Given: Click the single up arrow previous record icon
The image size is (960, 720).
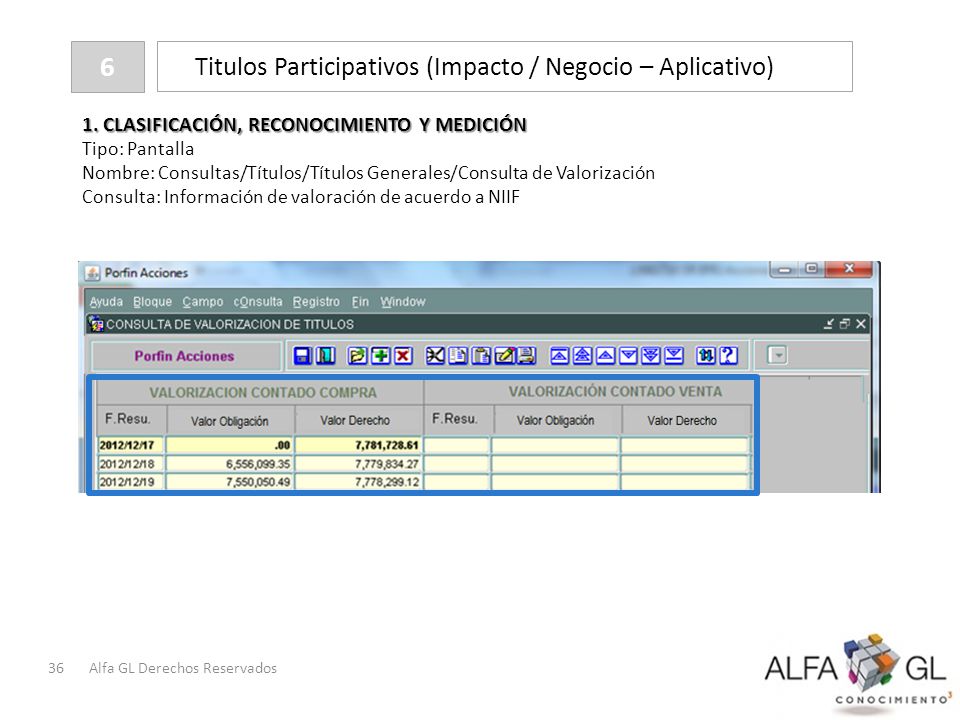Looking at the screenshot, I should [606, 356].
